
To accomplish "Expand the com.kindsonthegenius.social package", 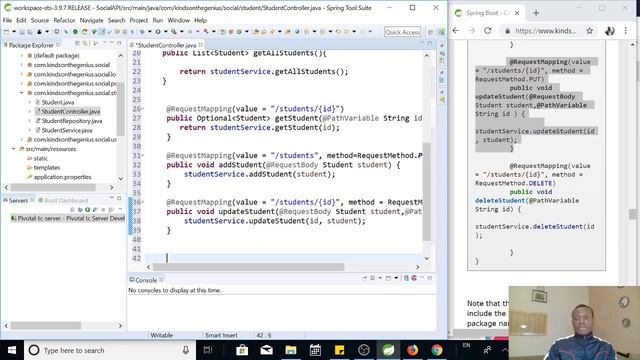I will coord(22,65).
